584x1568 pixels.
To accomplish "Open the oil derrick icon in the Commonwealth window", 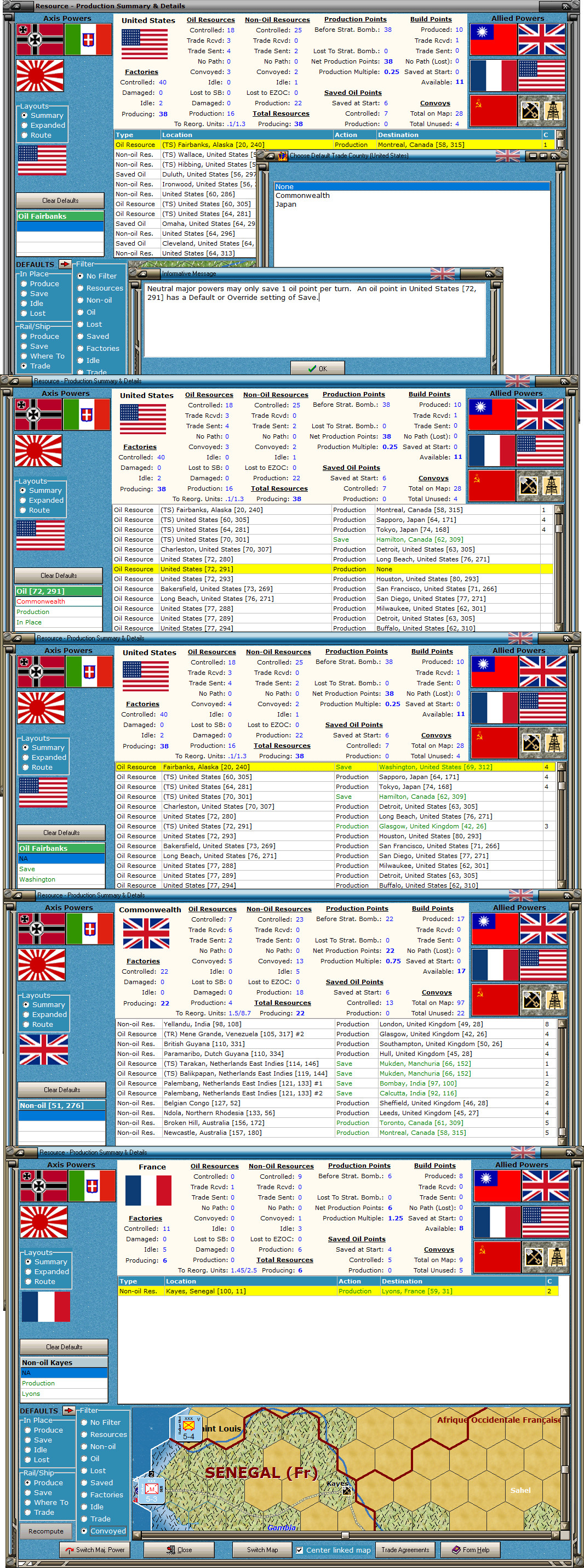I will point(555,999).
